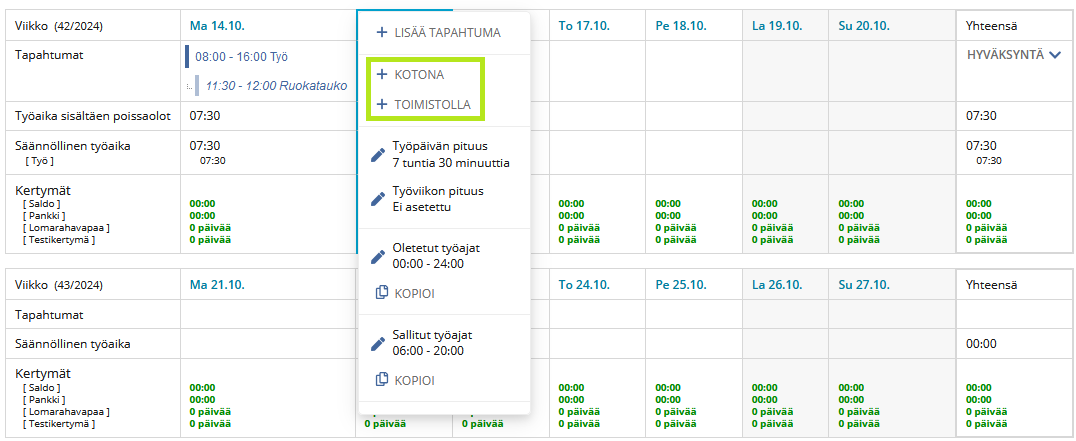Click the plus icon next to Kotona

[382, 75]
